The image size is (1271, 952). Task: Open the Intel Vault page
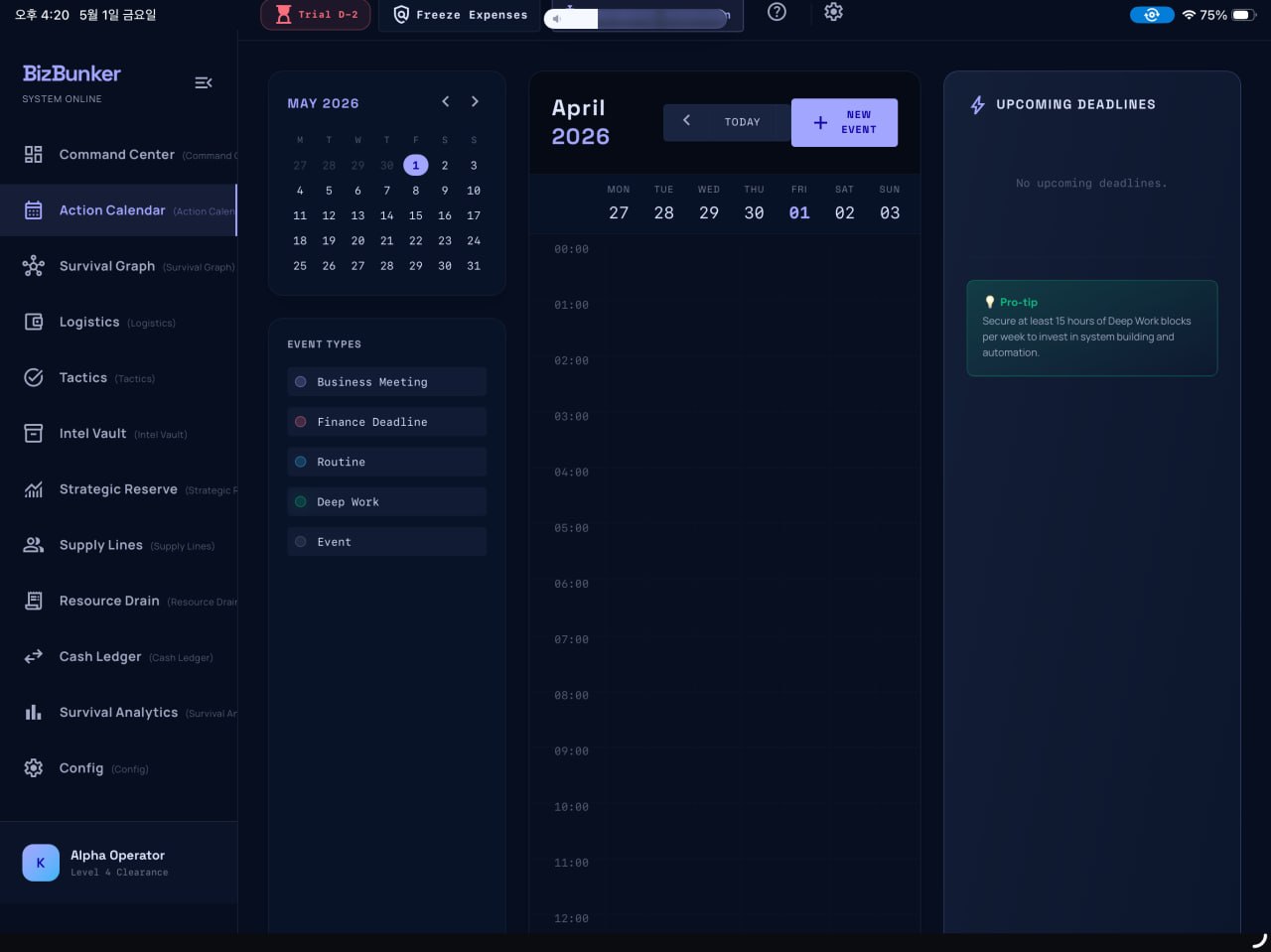pyautogui.click(x=118, y=433)
